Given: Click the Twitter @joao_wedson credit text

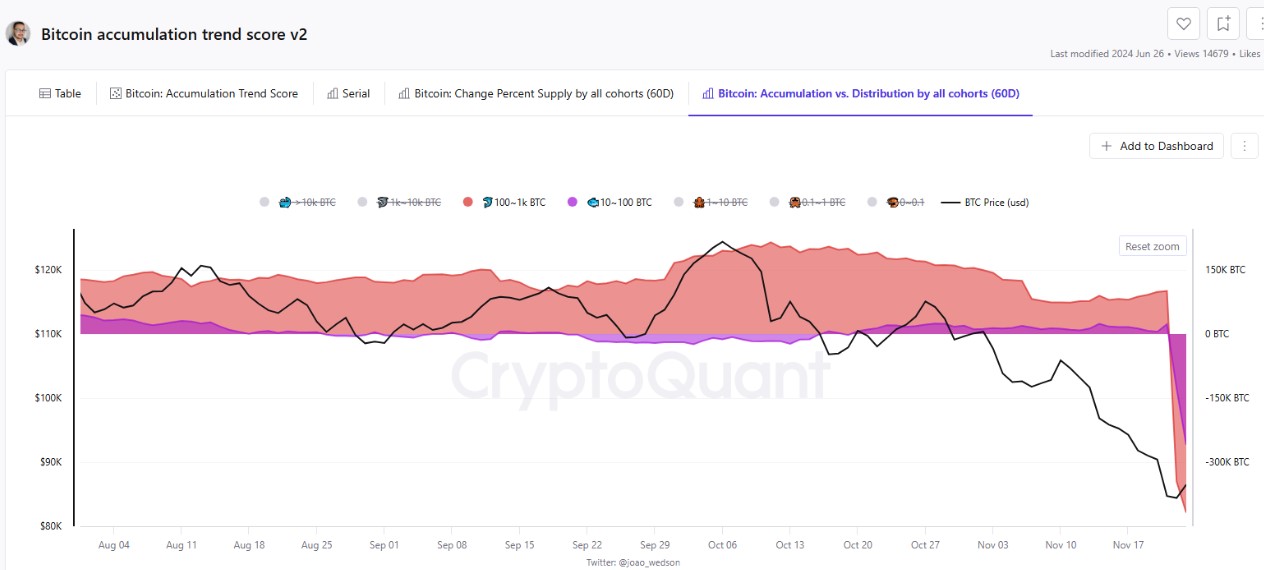Looking at the screenshot, I should (633, 562).
